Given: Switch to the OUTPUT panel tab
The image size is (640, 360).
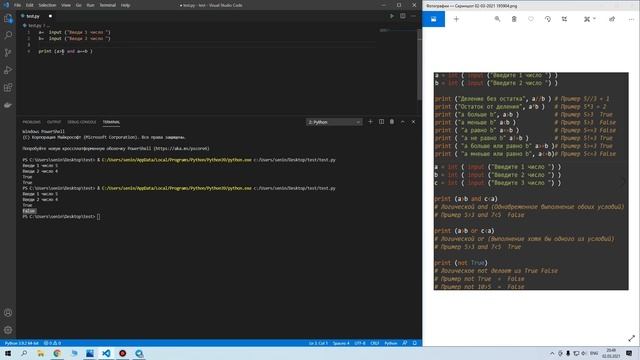Looking at the screenshot, I should (54, 122).
